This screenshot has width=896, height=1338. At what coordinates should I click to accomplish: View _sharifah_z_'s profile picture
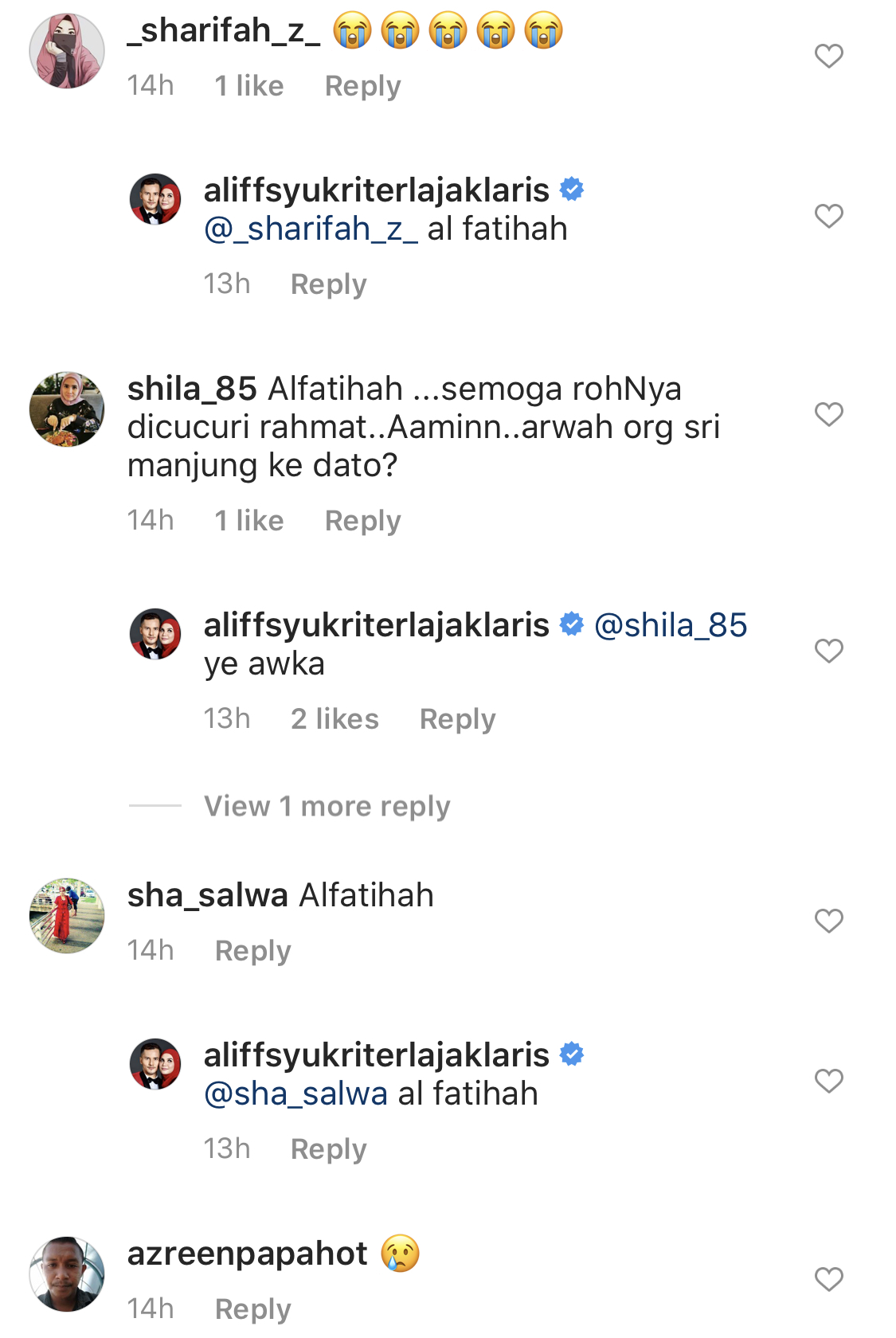coord(67,50)
